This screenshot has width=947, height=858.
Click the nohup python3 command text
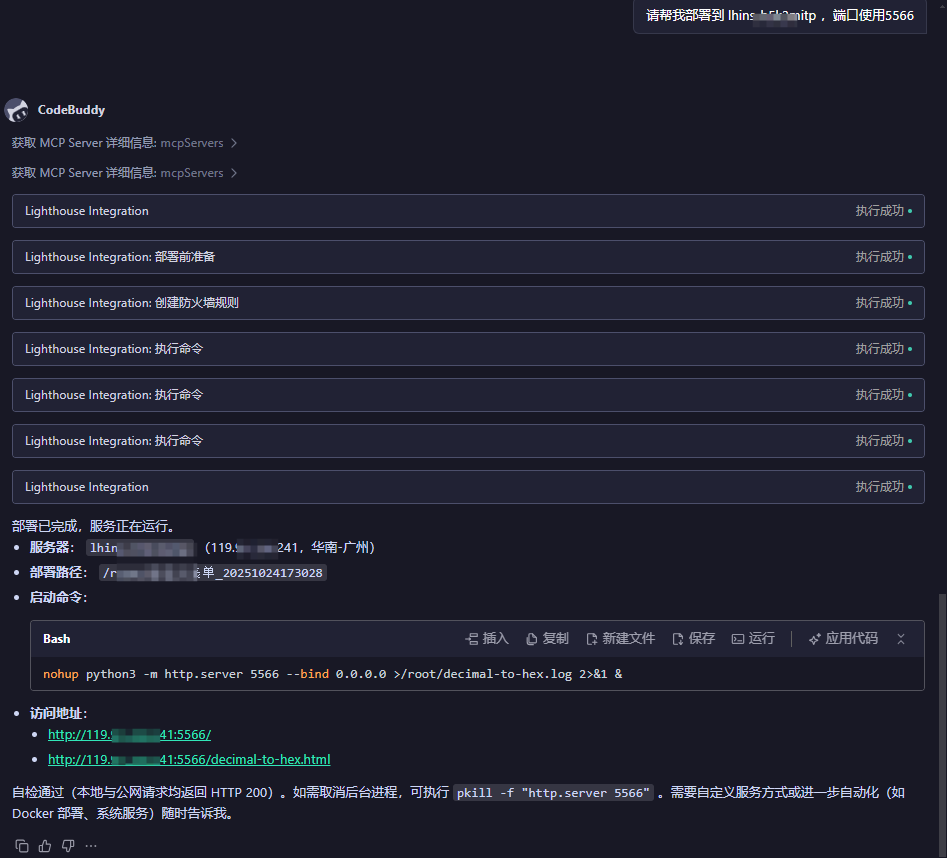tap(332, 674)
